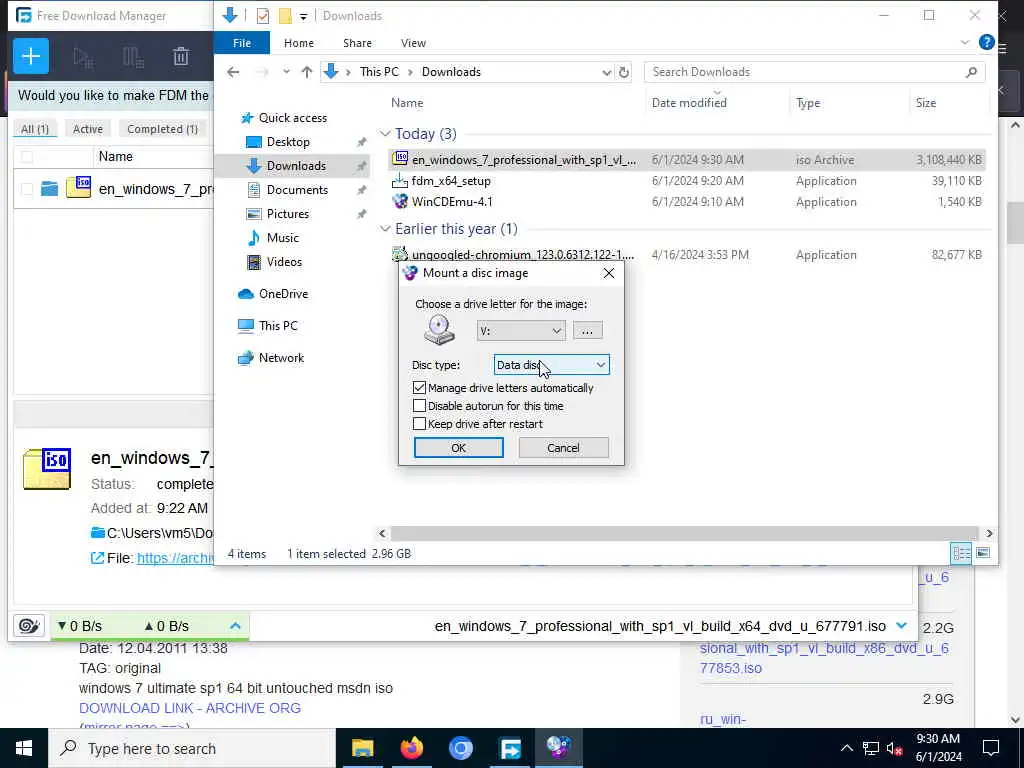
Task: Open the View ribbon tab
Action: tap(413, 43)
